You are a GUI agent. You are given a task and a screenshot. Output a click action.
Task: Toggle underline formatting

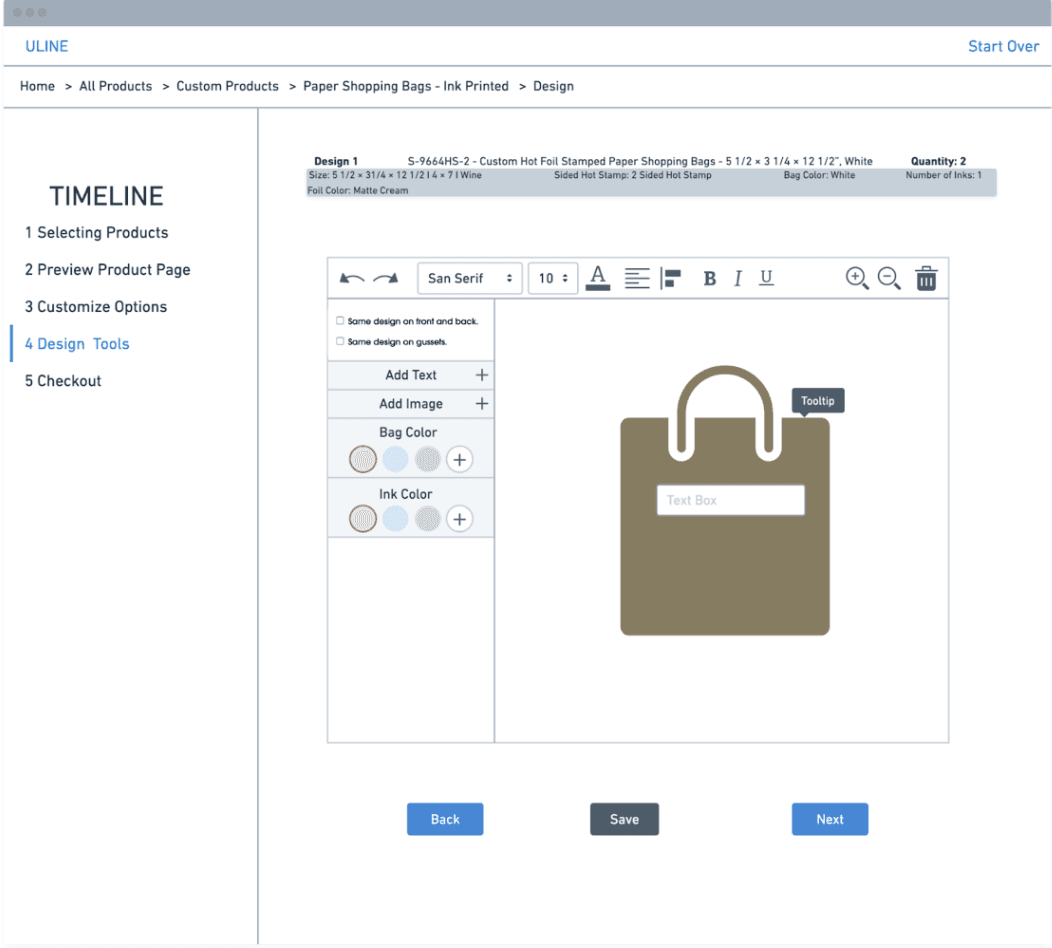click(x=766, y=278)
